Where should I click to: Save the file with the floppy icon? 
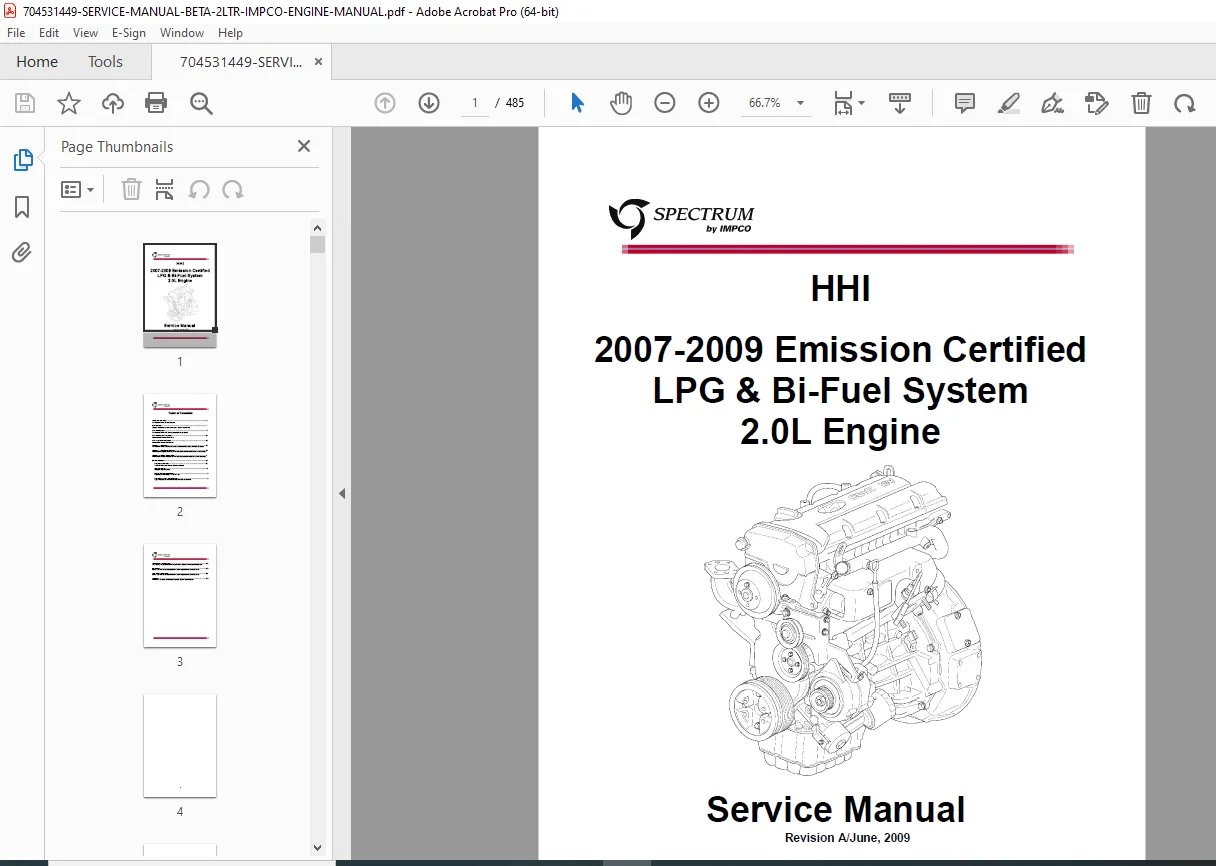(x=25, y=103)
